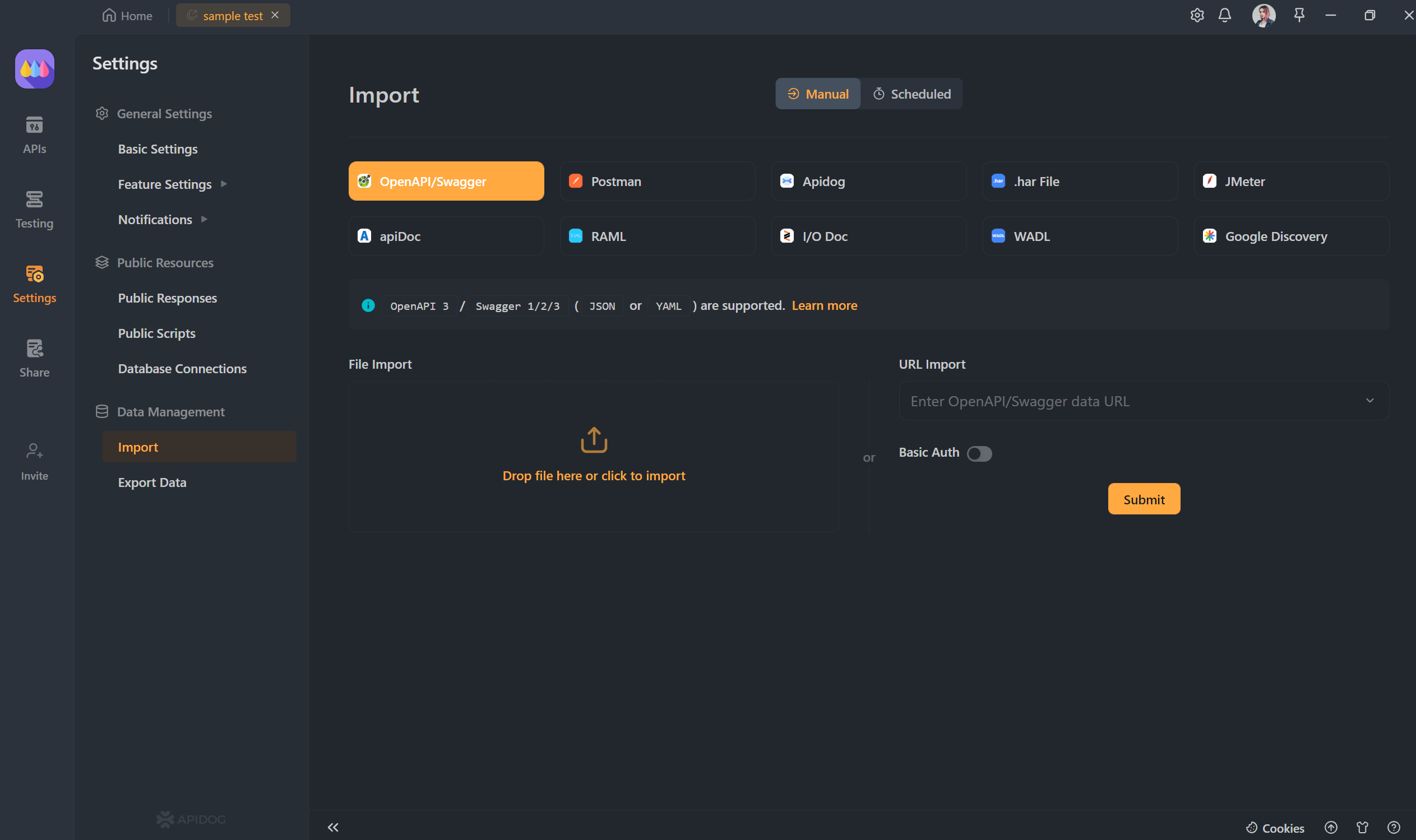Click the shirt theme icon in status bar
The image size is (1416, 840).
[1362, 828]
